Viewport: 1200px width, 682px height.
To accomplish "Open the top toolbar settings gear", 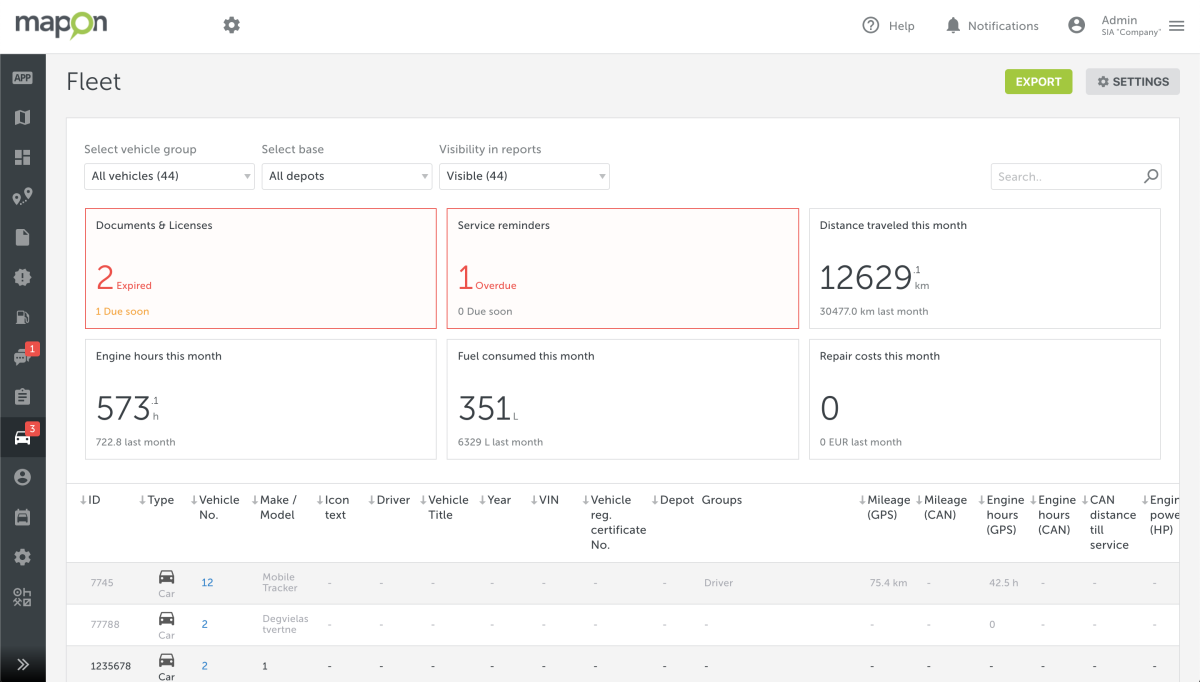I will [231, 24].
